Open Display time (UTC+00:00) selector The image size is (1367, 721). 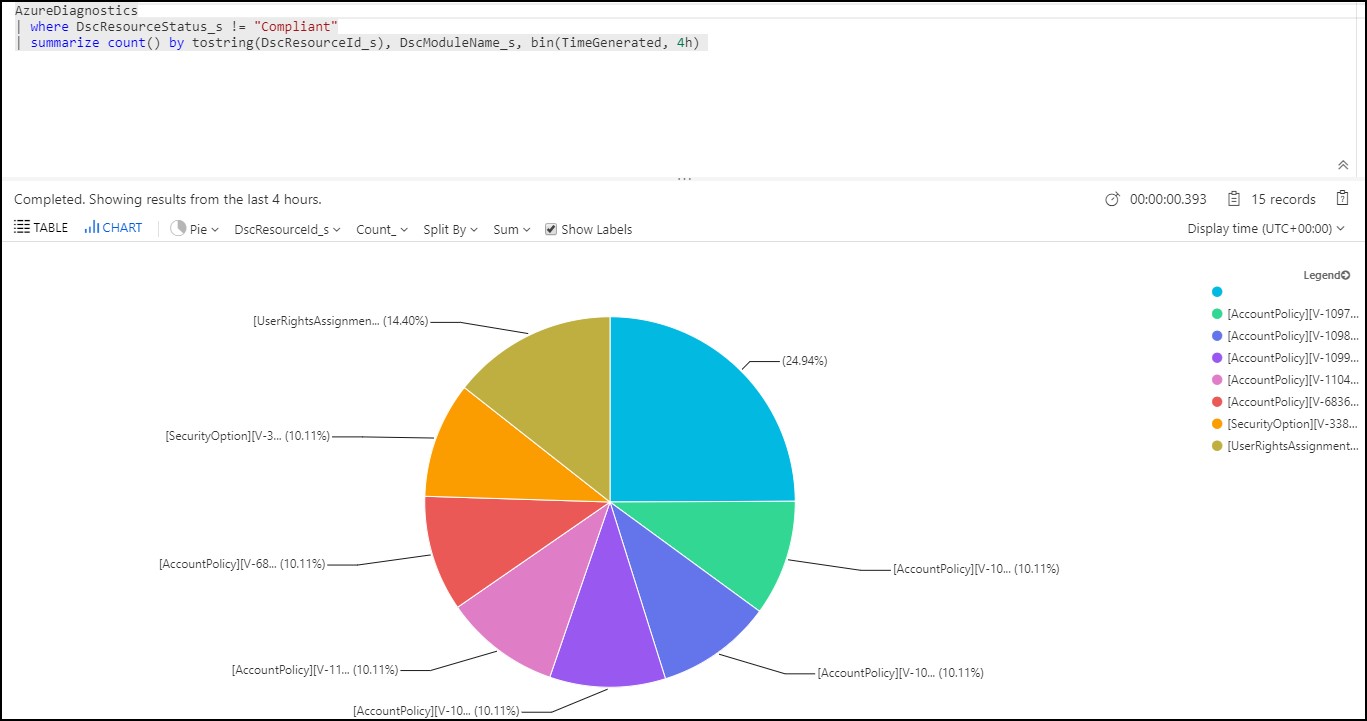tap(1265, 229)
